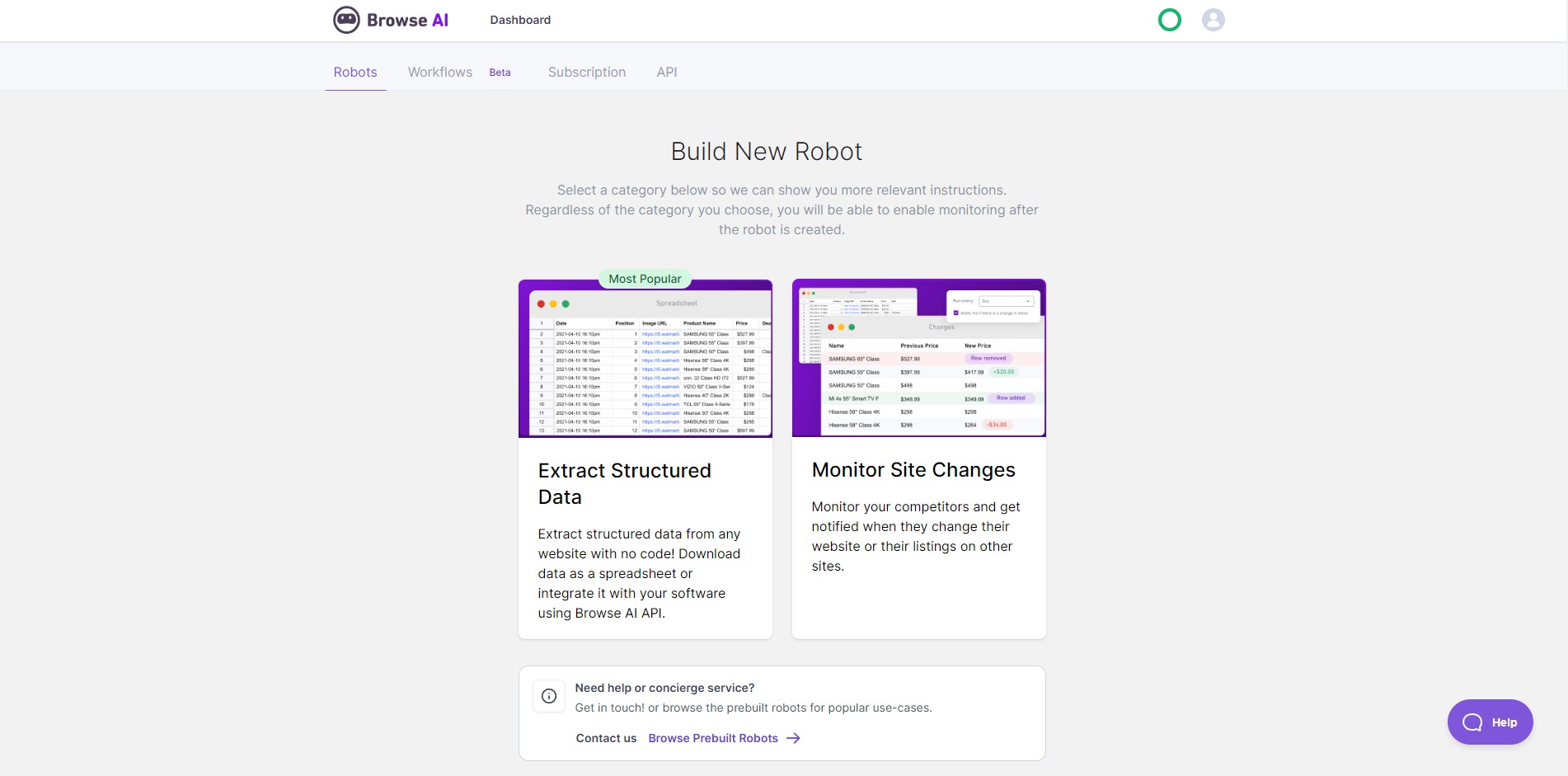
Task: Open the API tab
Action: click(667, 72)
